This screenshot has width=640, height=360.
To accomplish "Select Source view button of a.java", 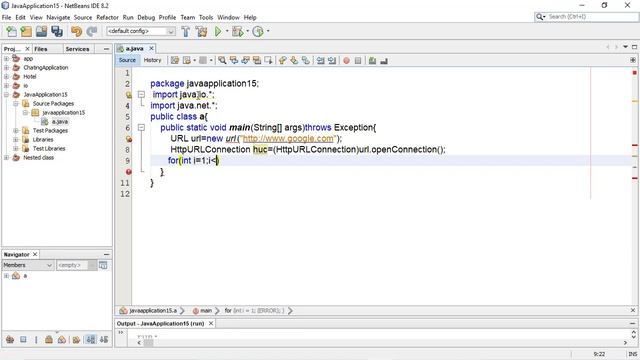I will point(127,60).
